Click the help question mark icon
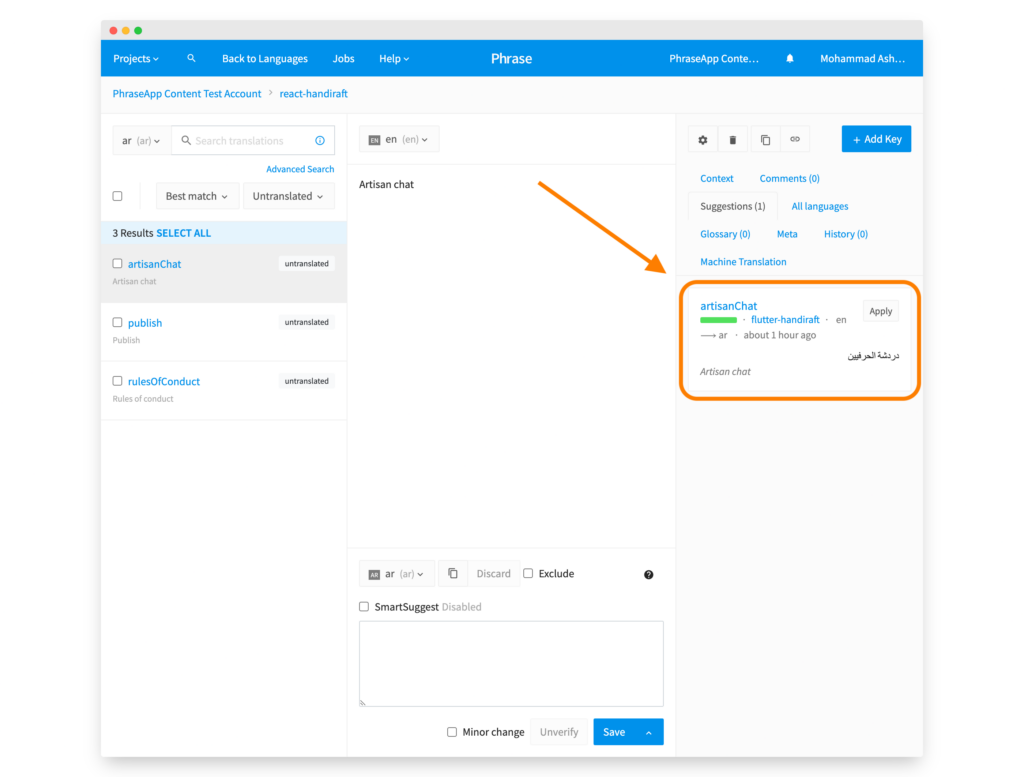 click(648, 575)
